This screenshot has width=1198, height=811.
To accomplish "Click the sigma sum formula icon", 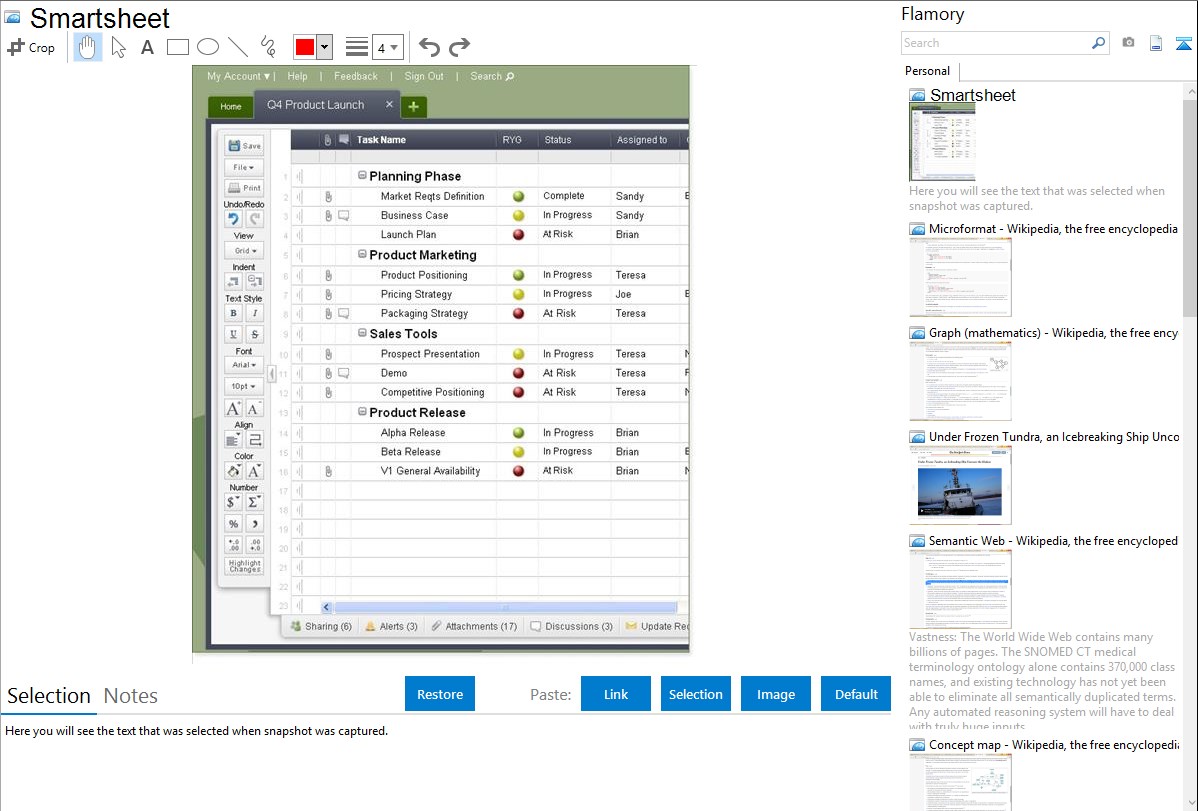I will tap(254, 502).
